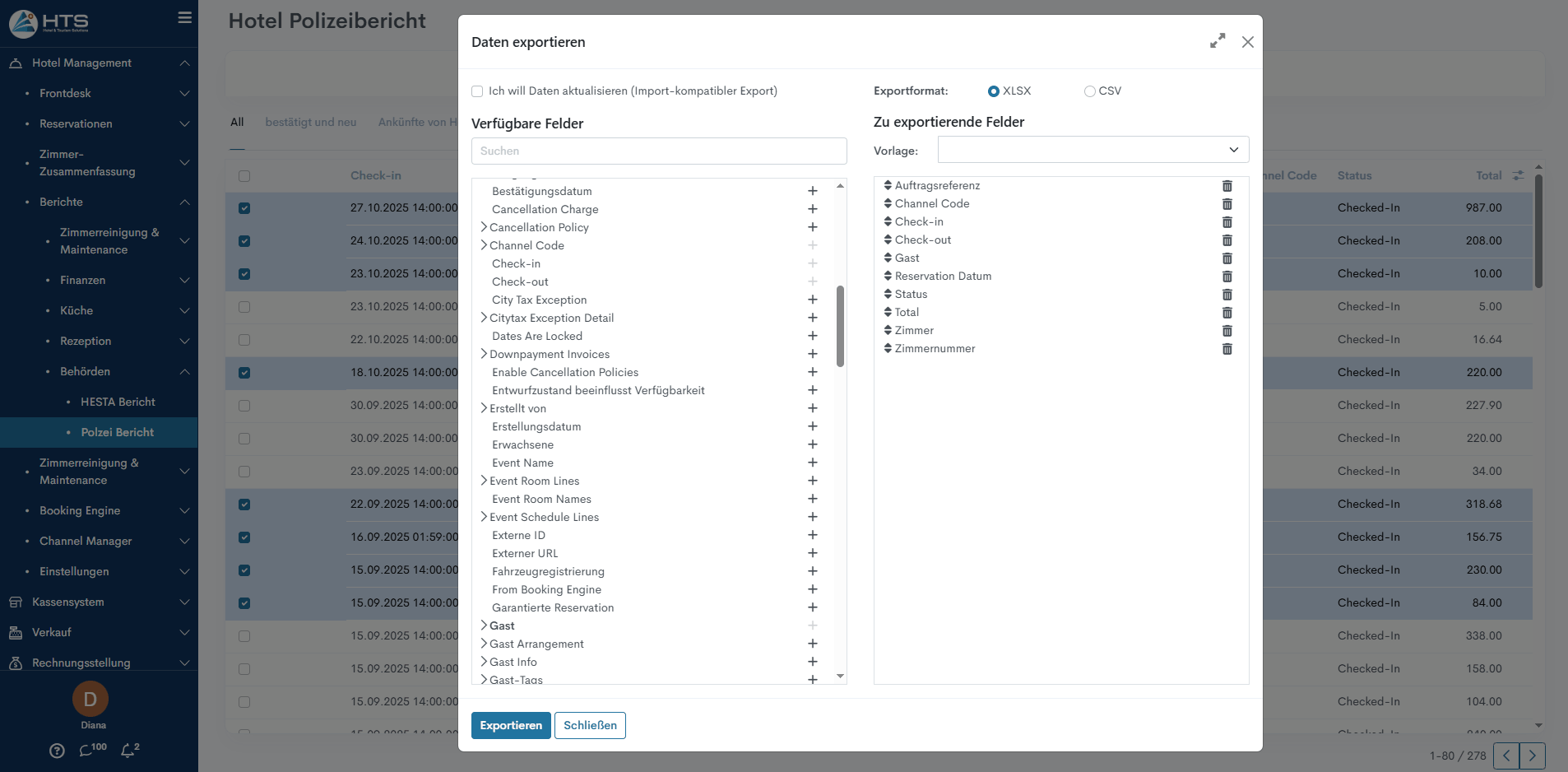Viewport: 1568px width, 772px height.
Task: Open the notifications bell icon
Action: pyautogui.click(x=128, y=750)
